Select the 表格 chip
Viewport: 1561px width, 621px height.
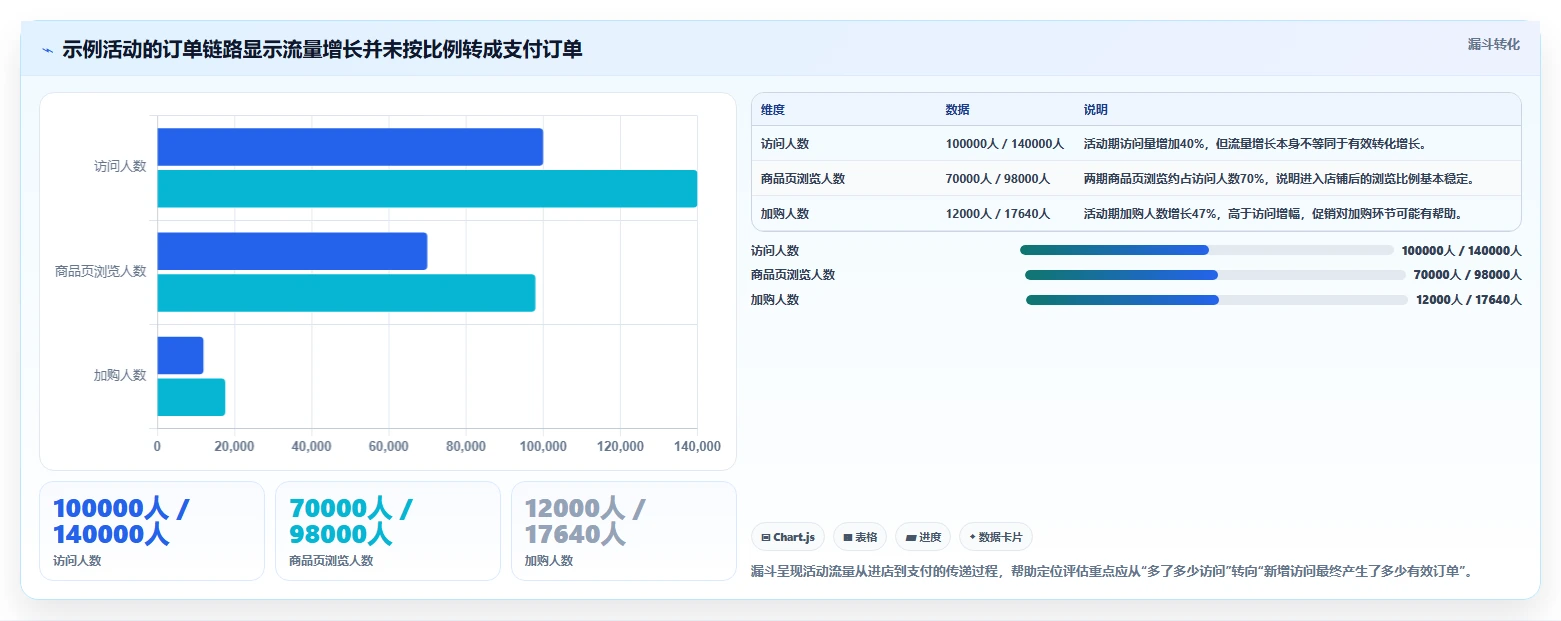pyautogui.click(x=859, y=537)
